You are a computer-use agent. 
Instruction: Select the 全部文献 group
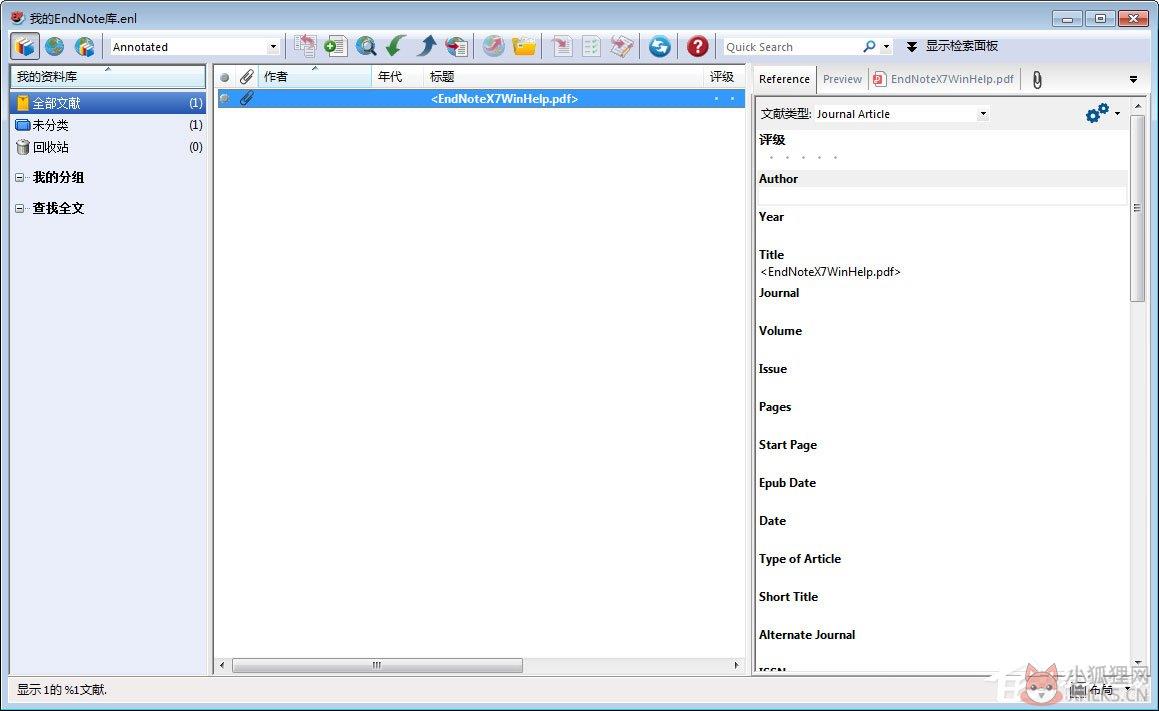pos(108,103)
